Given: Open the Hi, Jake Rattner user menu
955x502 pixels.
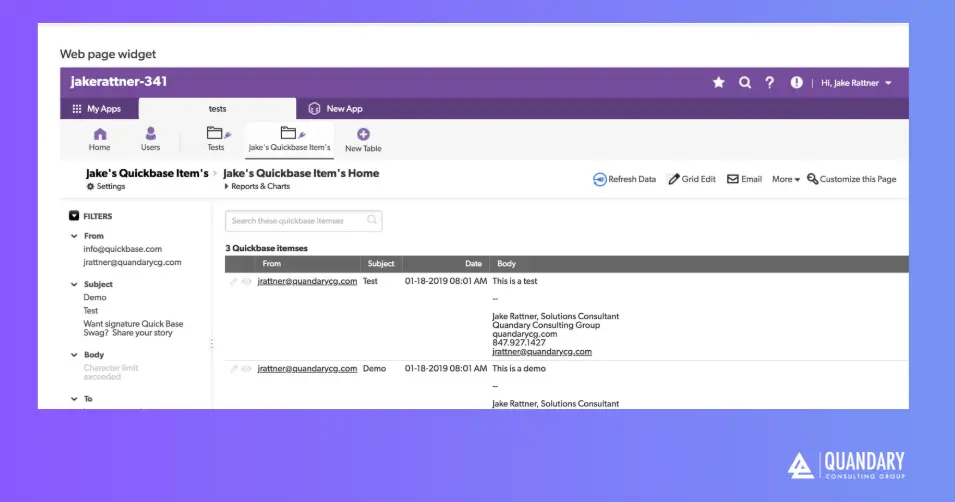Looking at the screenshot, I should pos(856,83).
